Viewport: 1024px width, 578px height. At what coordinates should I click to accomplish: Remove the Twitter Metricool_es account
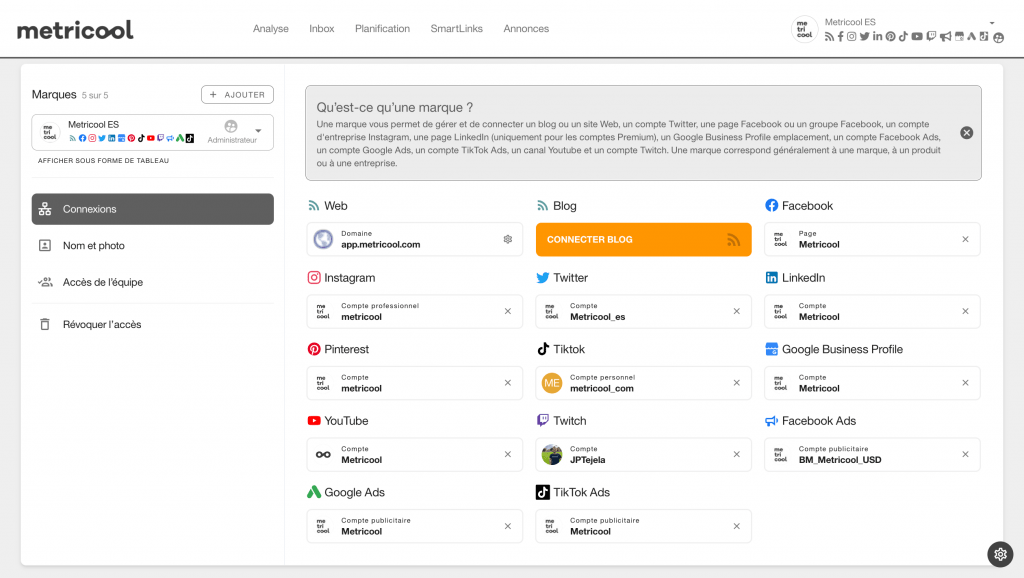[737, 312]
